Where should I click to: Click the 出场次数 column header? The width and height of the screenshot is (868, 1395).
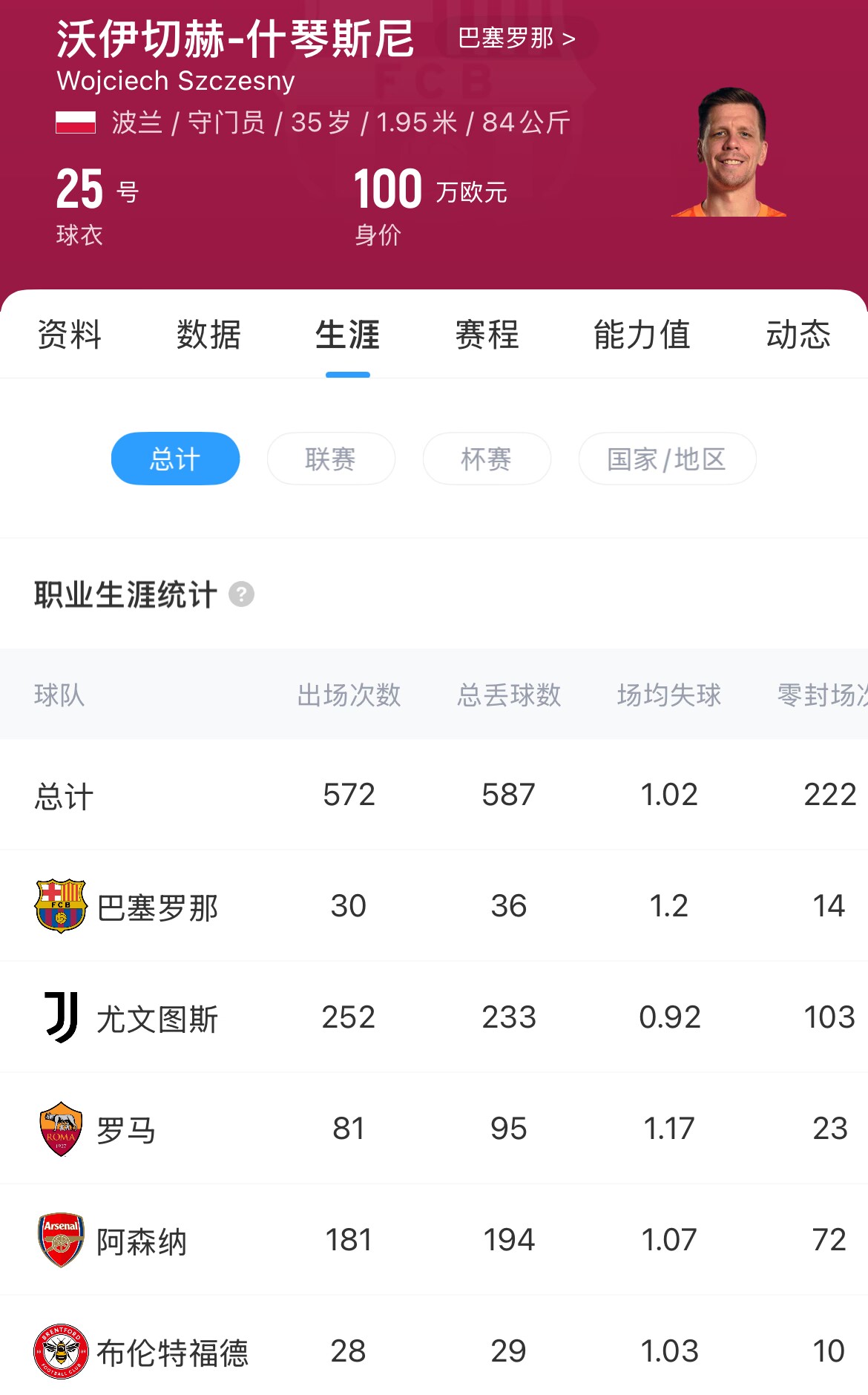[x=349, y=695]
